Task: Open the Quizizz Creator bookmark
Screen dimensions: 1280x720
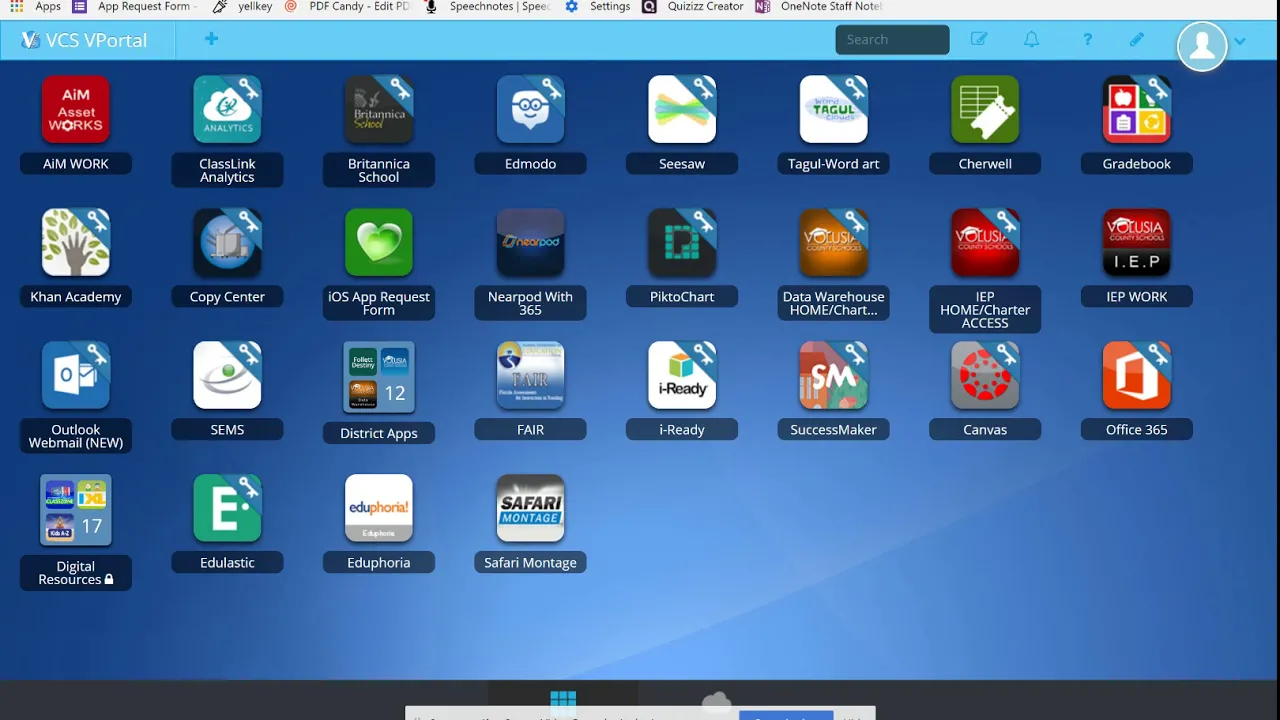Action: point(693,6)
